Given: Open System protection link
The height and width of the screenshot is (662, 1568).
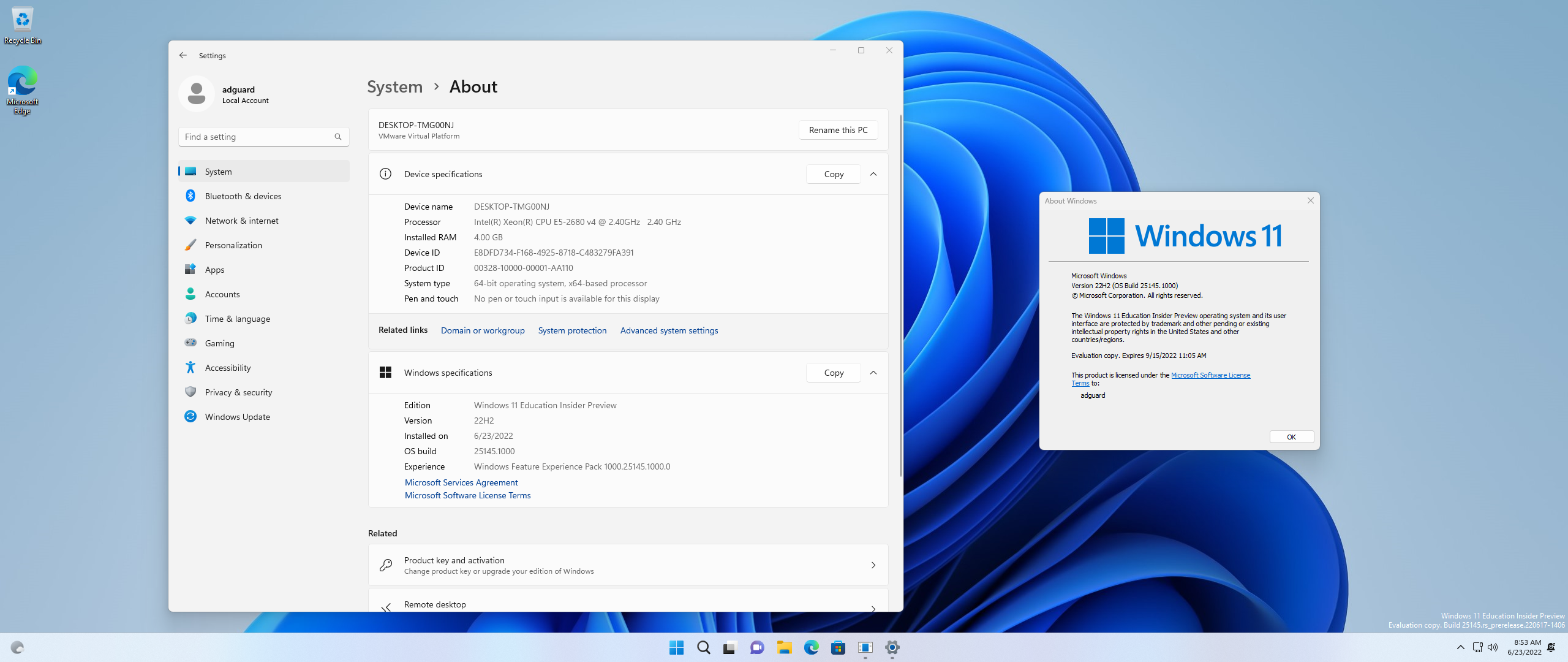Looking at the screenshot, I should (572, 330).
